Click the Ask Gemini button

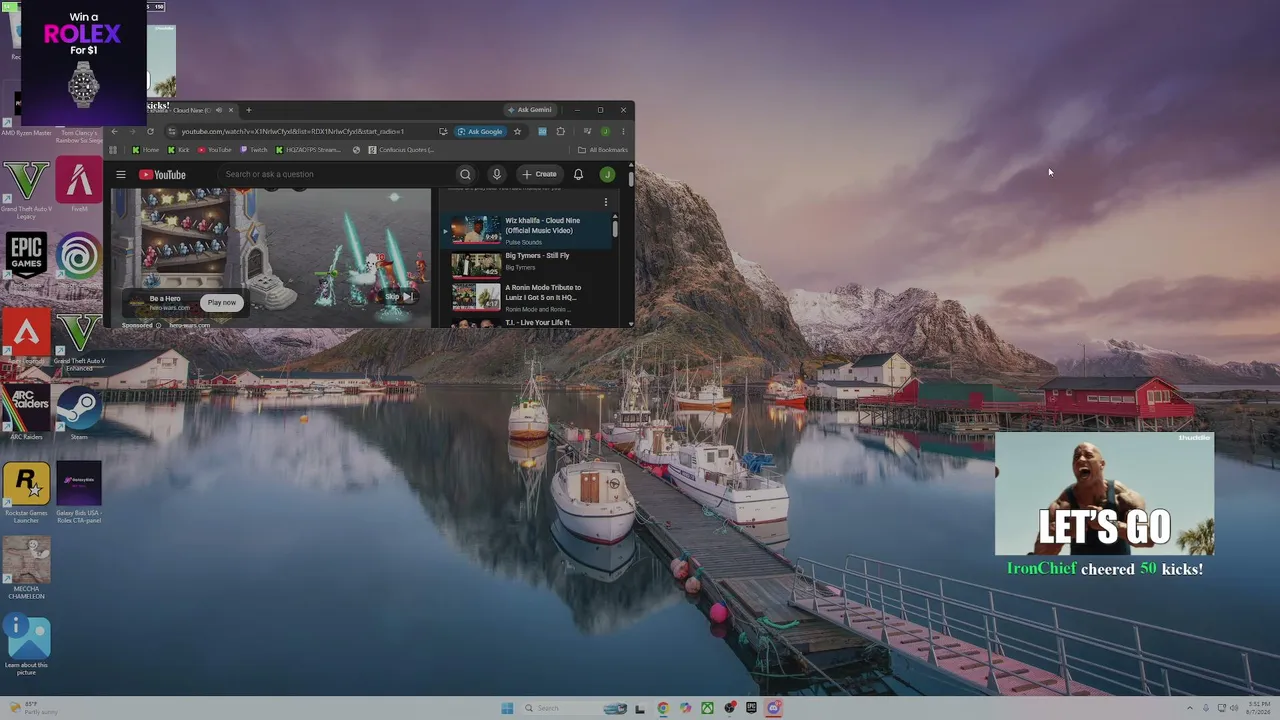pyautogui.click(x=529, y=110)
